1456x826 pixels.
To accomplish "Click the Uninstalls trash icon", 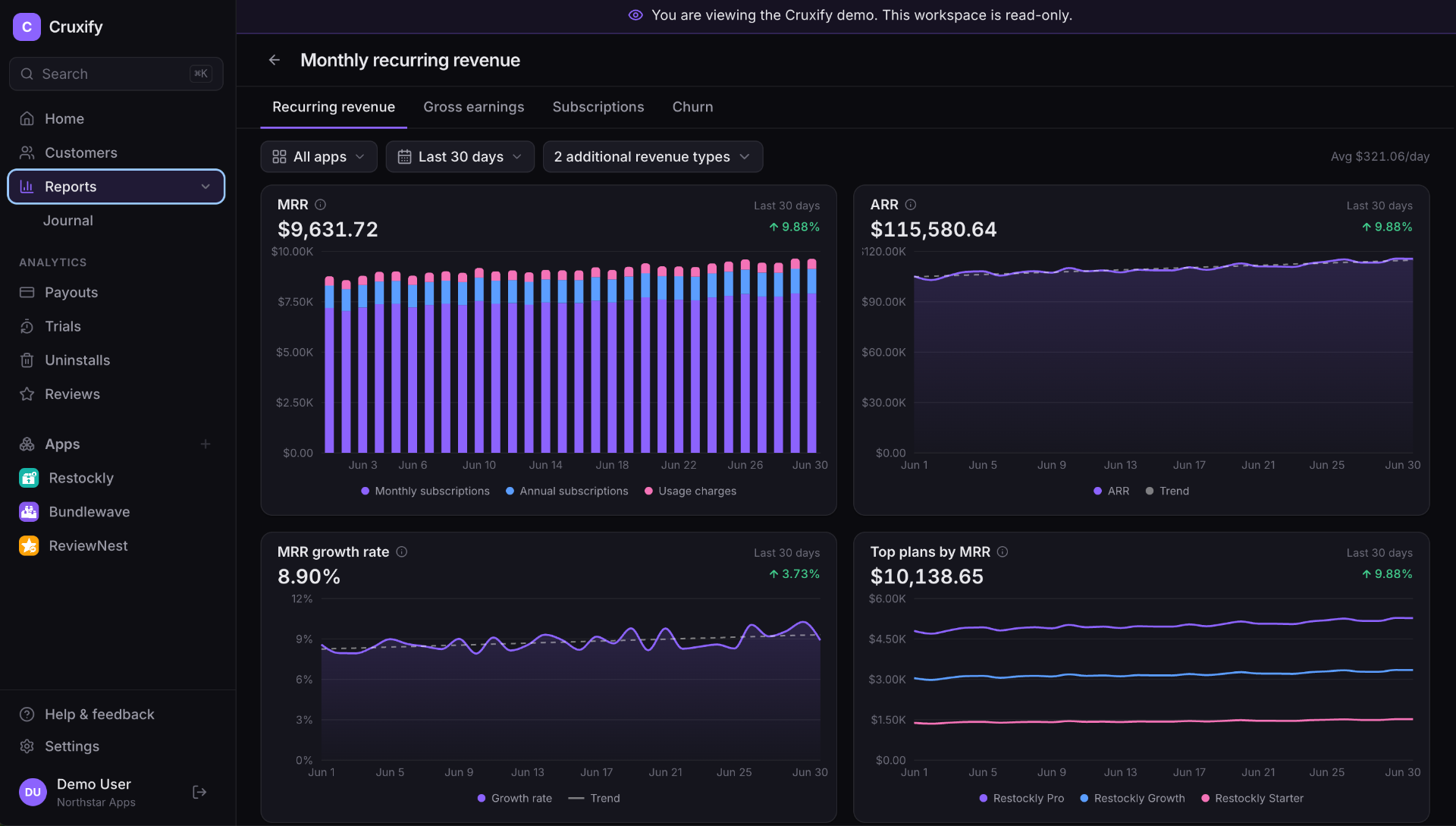I will point(27,360).
